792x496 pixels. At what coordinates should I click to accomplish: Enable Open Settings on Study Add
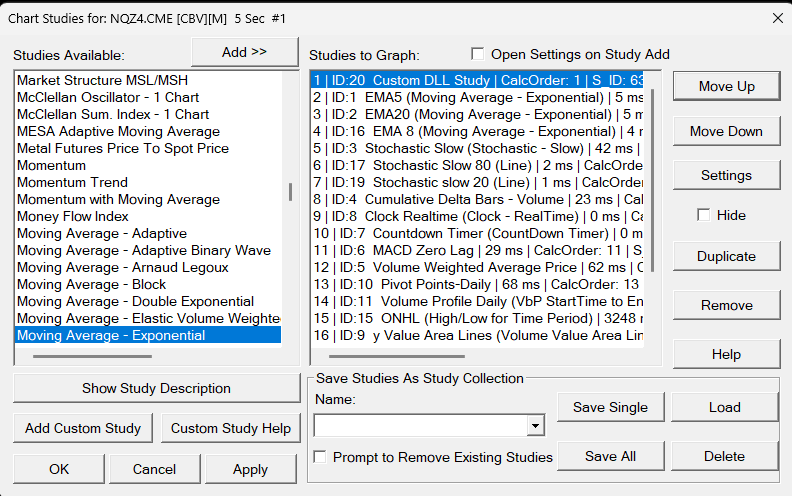point(477,54)
